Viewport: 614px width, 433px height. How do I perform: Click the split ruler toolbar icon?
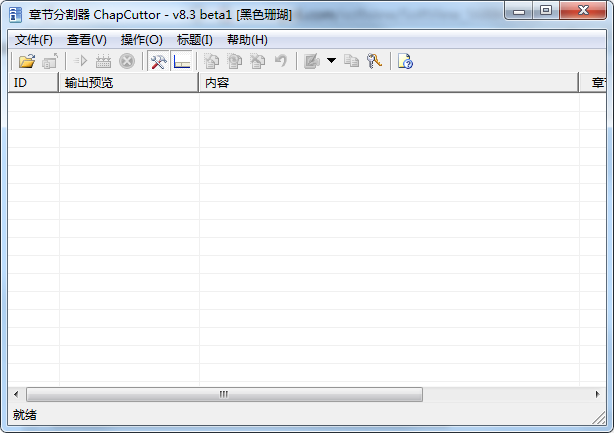click(103, 61)
